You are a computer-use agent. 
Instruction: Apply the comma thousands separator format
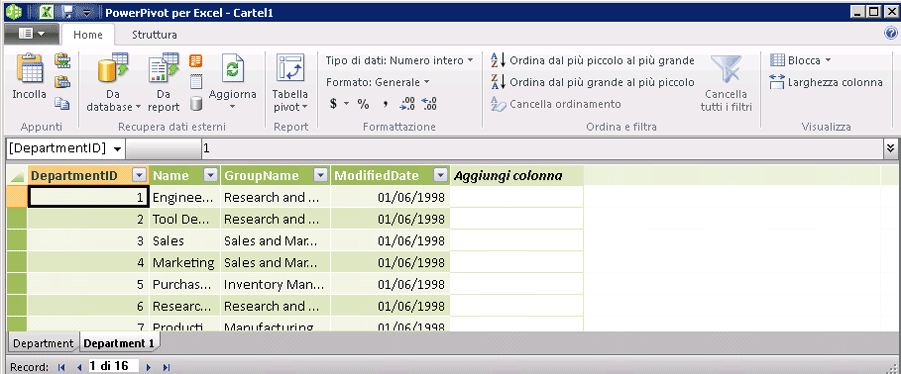[x=386, y=104]
